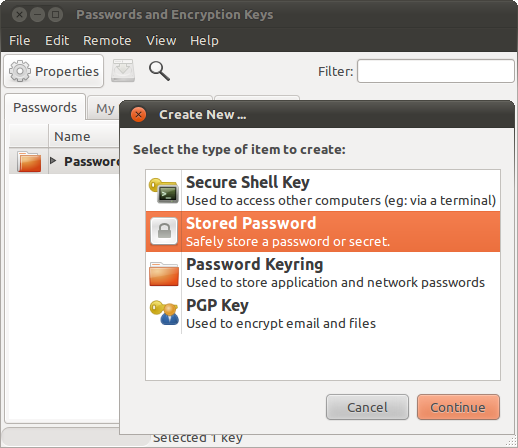
Task: Click the orange keyring folder in list
Action: tap(29, 162)
